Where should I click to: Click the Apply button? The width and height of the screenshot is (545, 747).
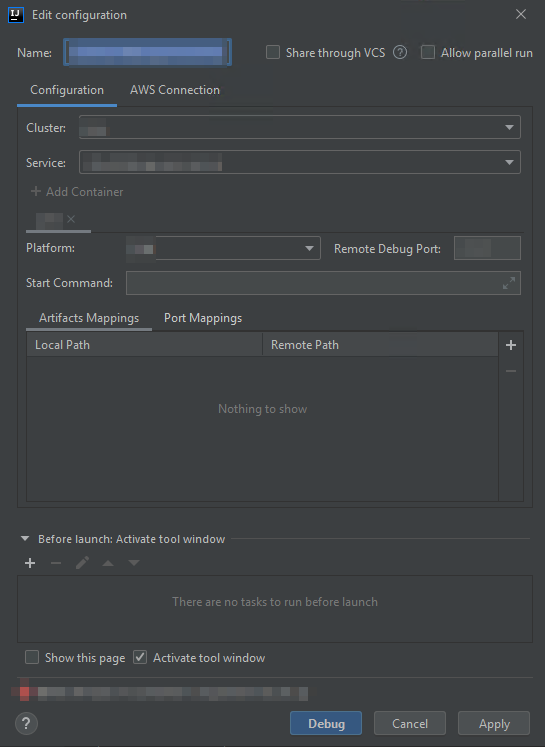[x=494, y=723]
